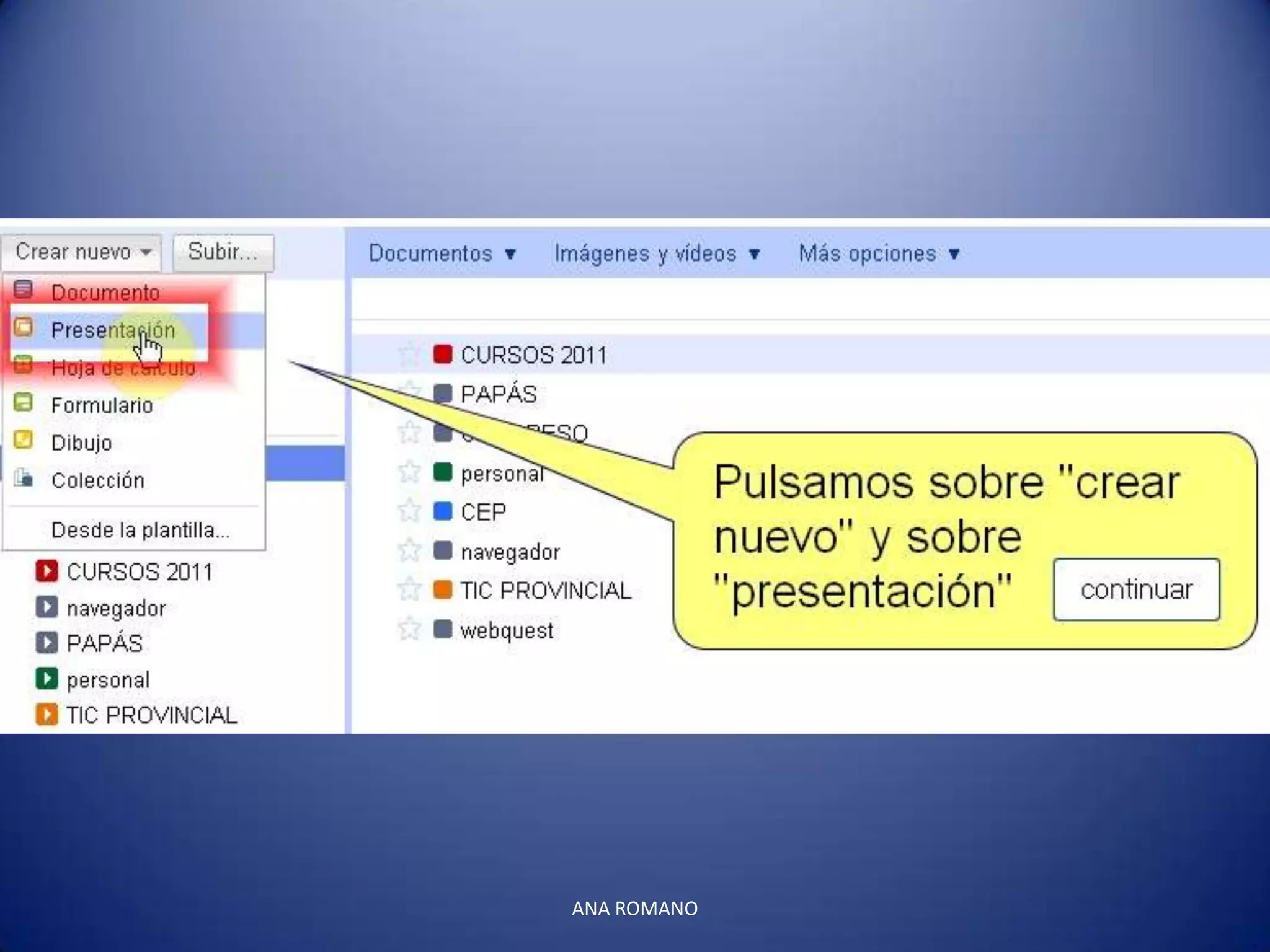
Task: Click the red CURSOS 2011 sidebar folder icon
Action: point(47,571)
